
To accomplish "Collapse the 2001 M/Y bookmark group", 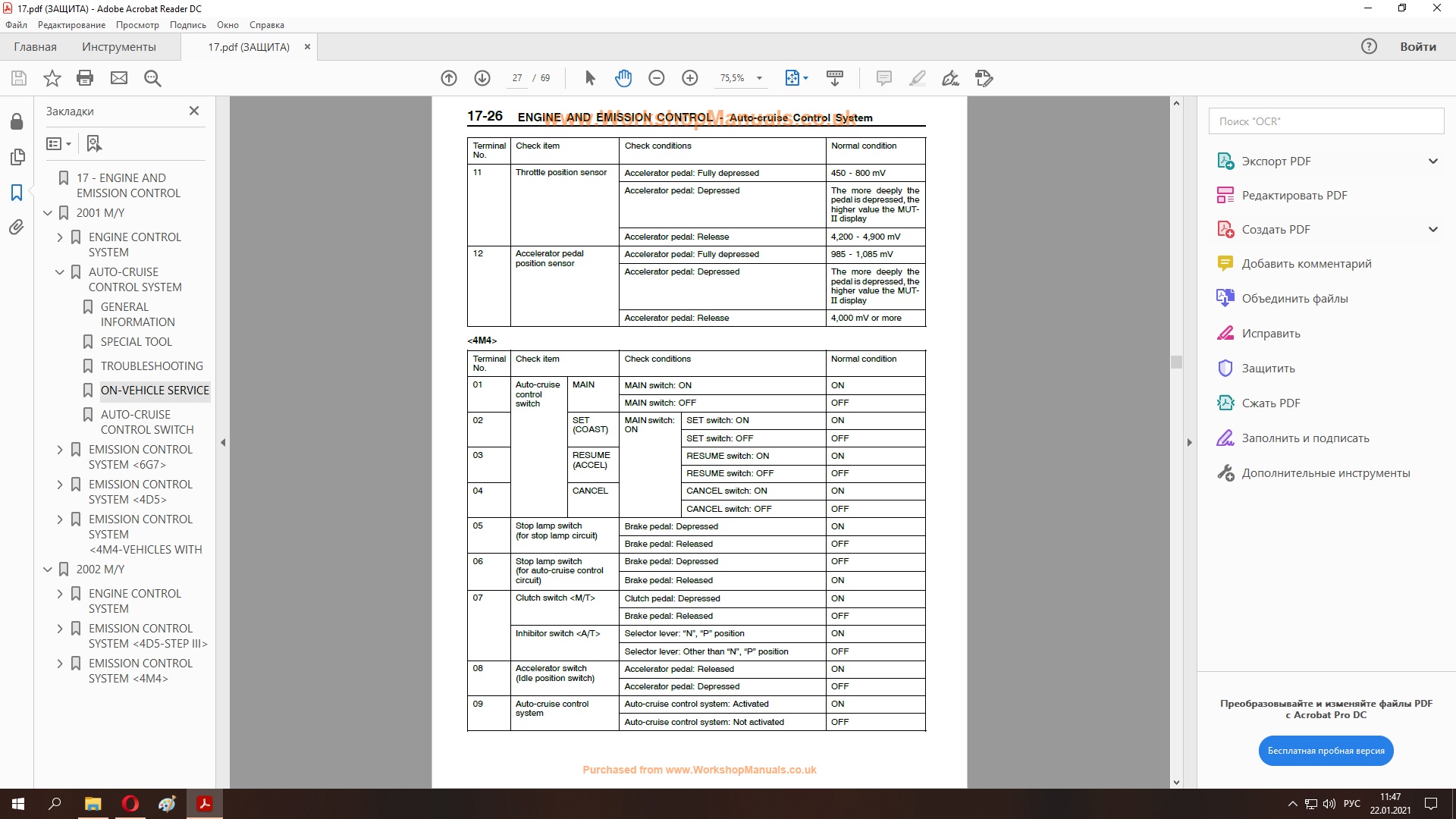I will coord(48,213).
